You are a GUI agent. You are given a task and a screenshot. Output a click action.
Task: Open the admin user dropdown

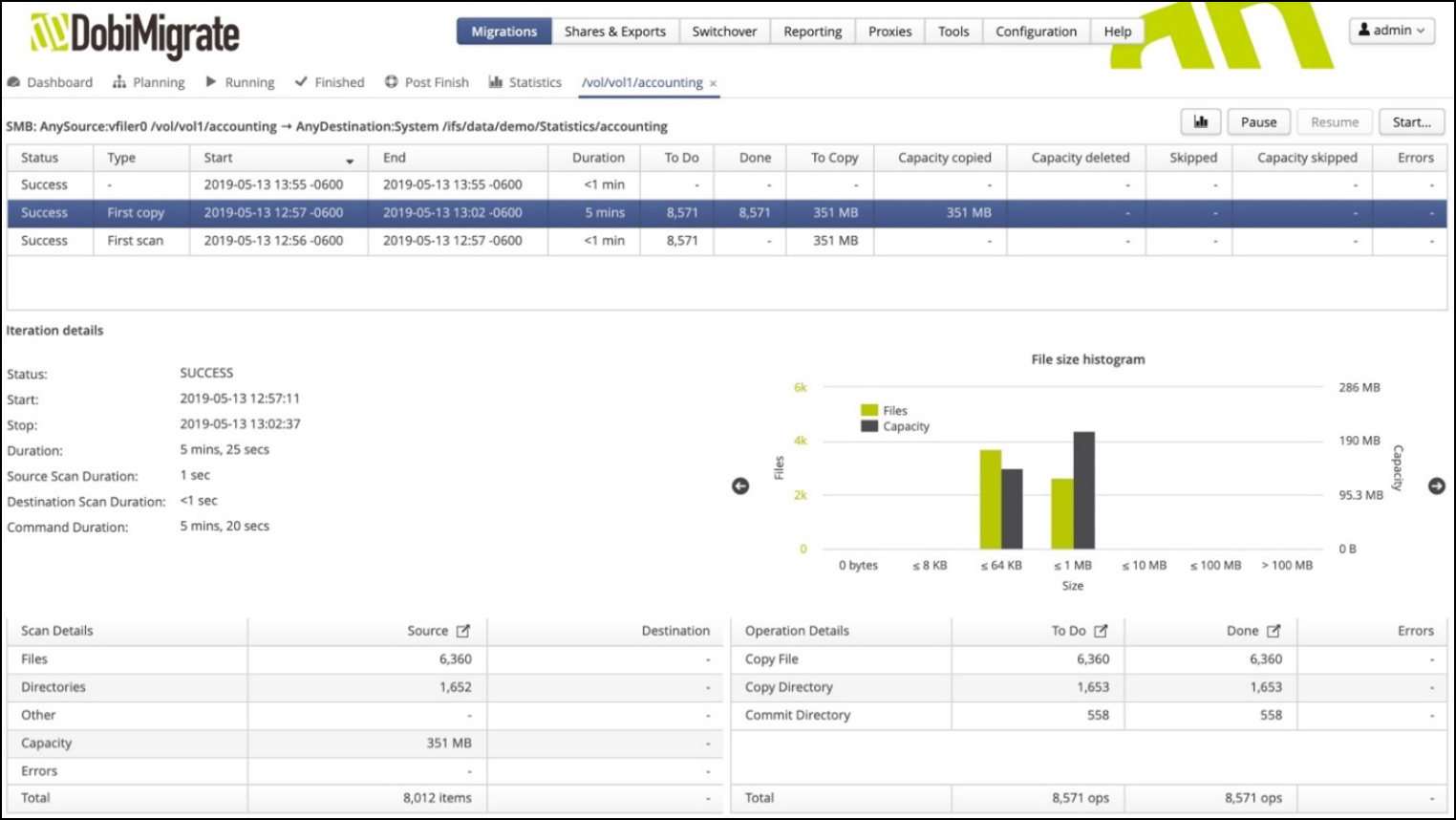[x=1391, y=31]
